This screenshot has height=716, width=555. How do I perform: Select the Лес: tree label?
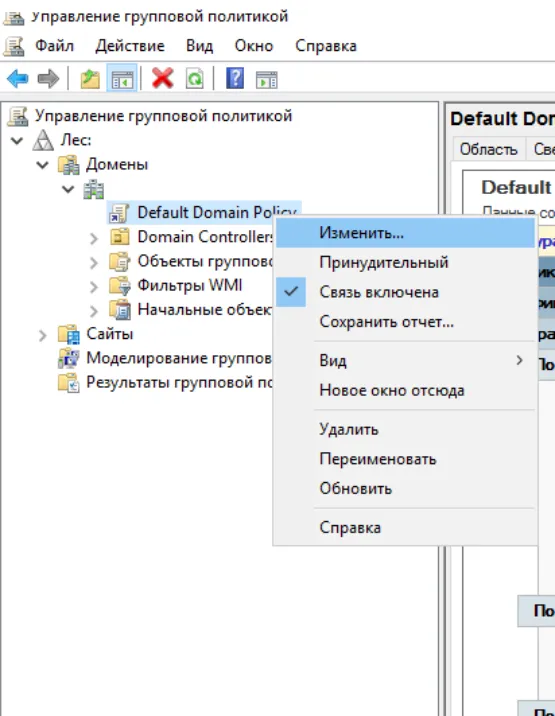pyautogui.click(x=76, y=140)
